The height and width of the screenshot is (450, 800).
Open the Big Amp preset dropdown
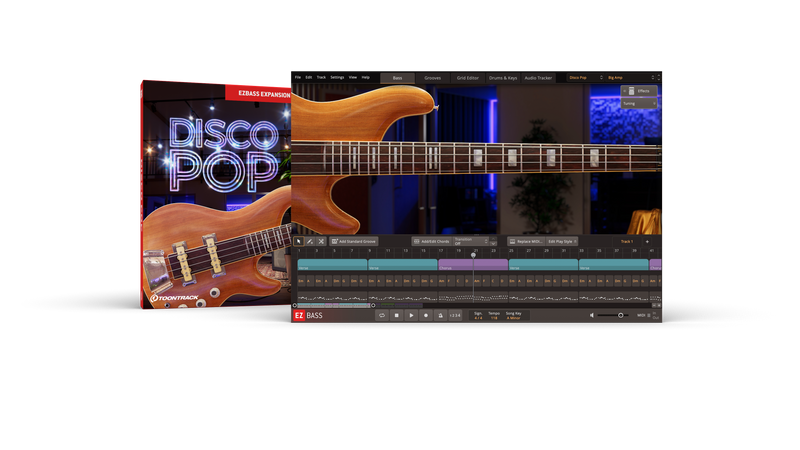point(630,78)
